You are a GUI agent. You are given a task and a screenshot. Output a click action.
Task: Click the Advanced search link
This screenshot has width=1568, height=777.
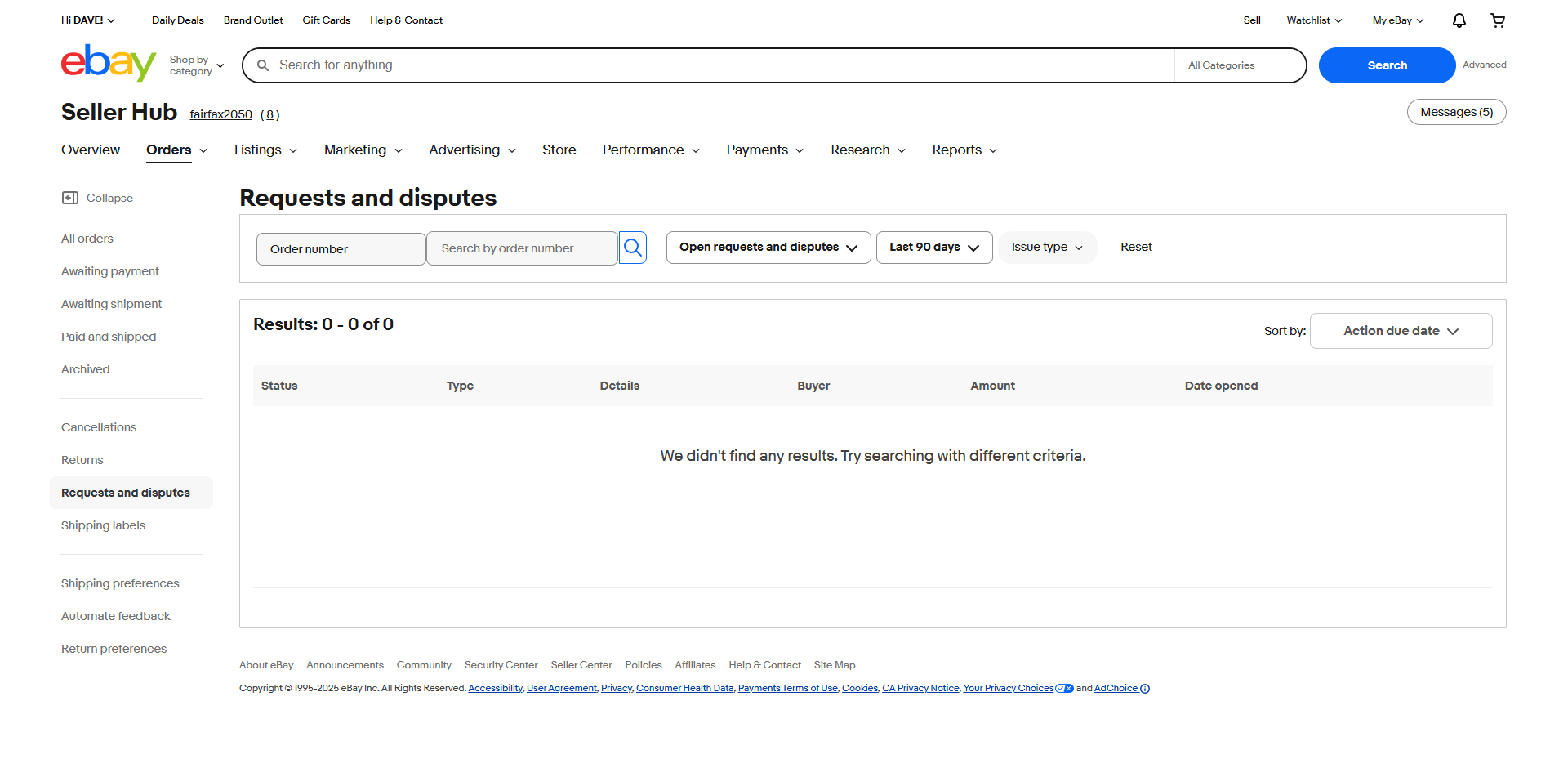pos(1485,65)
